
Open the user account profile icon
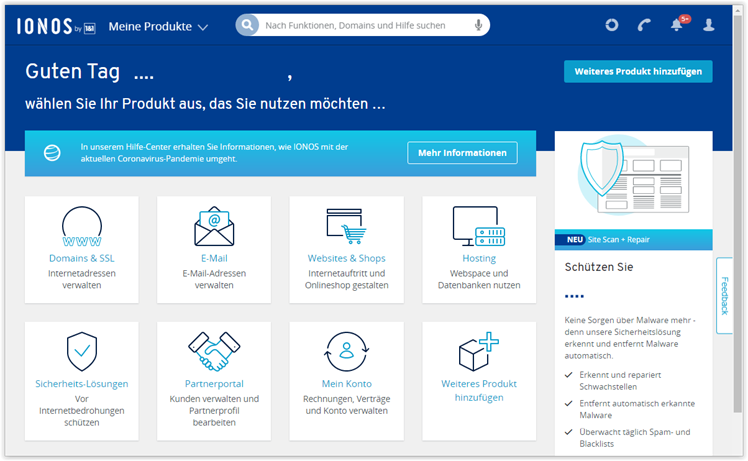click(709, 25)
